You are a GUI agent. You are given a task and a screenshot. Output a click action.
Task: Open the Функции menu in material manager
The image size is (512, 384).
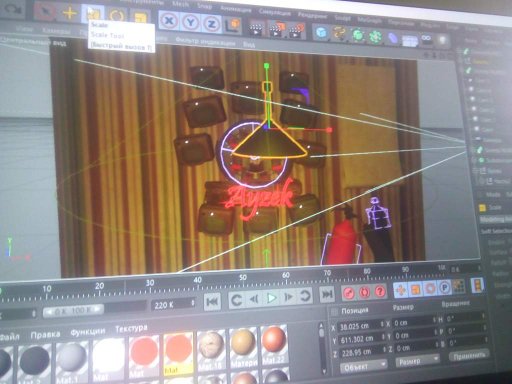pos(88,332)
